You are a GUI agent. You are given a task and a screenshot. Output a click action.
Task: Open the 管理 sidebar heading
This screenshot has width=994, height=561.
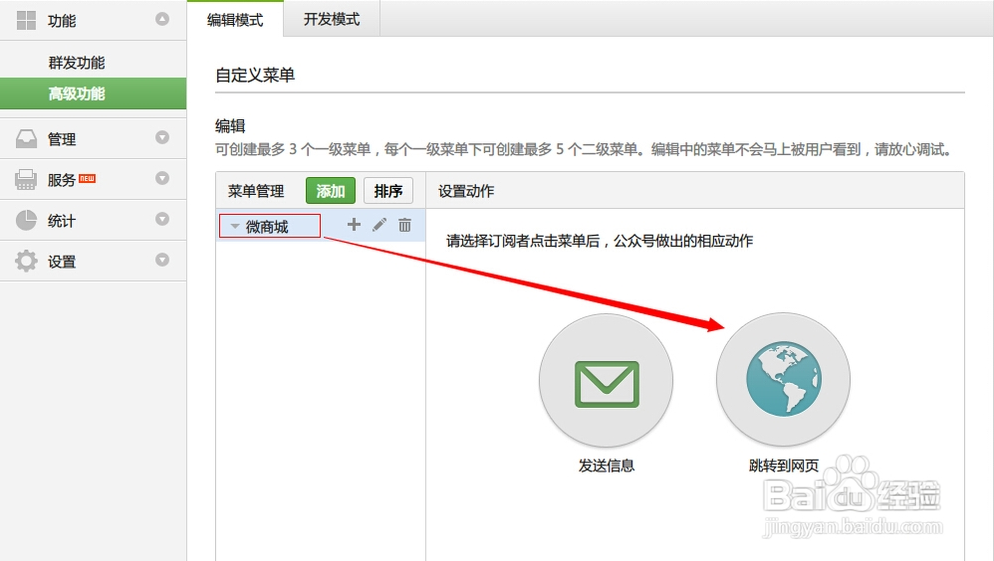(x=93, y=138)
